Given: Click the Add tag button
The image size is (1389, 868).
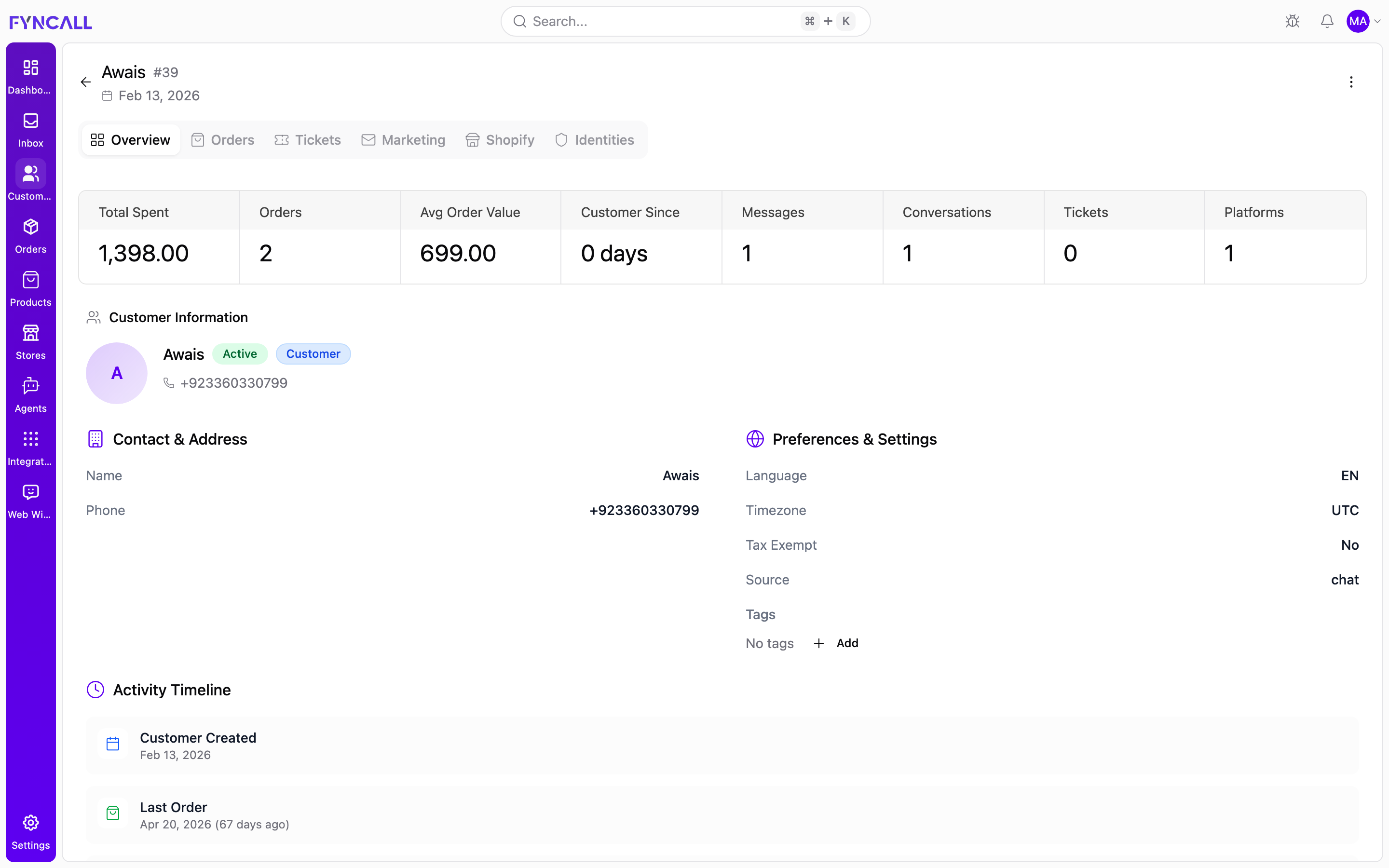Looking at the screenshot, I should coord(836,643).
